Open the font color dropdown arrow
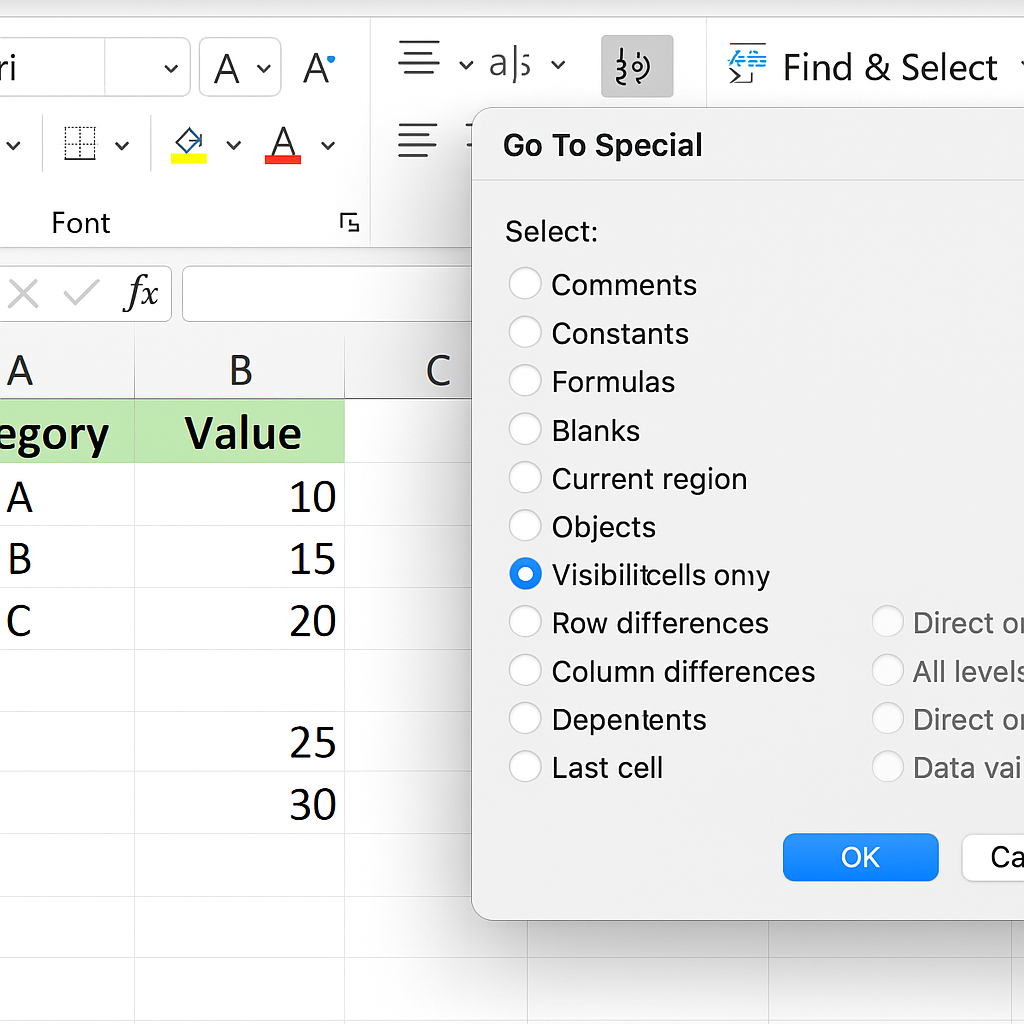This screenshot has height=1024, width=1024. click(x=327, y=145)
